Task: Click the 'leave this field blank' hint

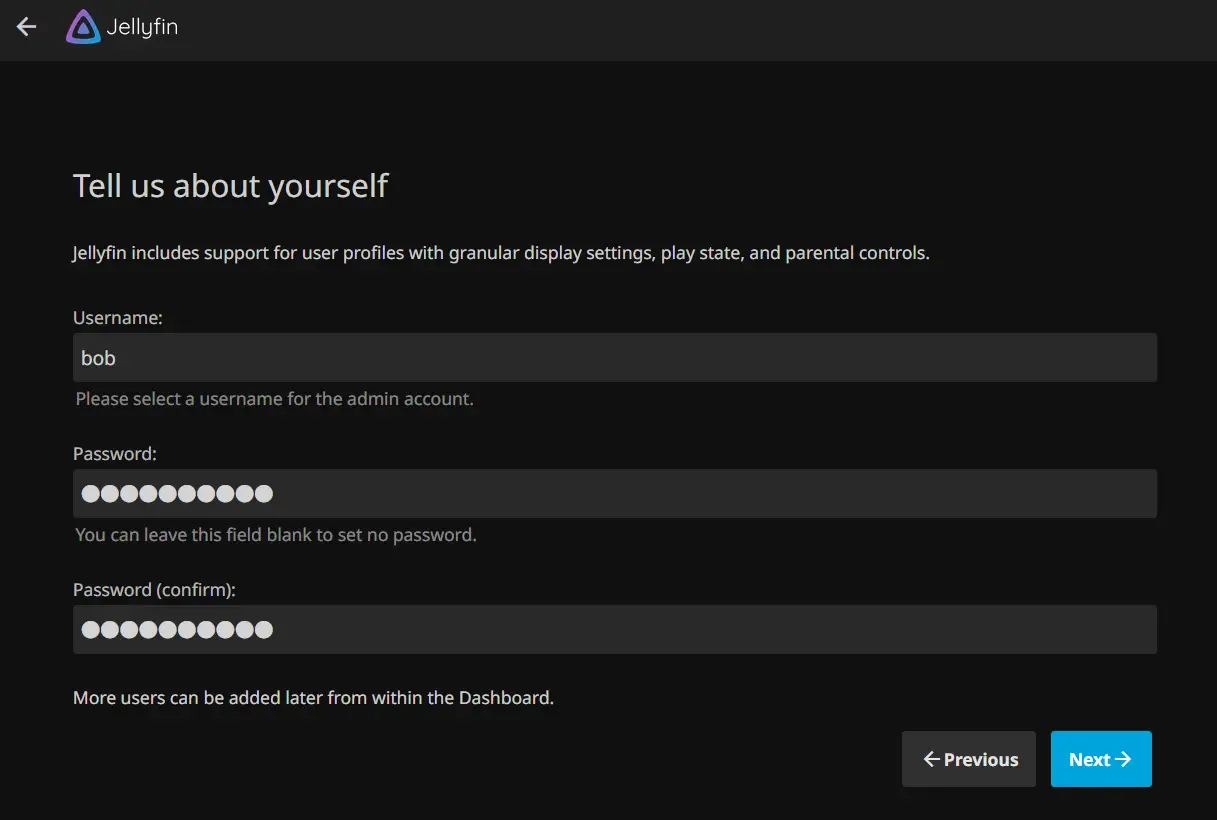Action: click(276, 535)
